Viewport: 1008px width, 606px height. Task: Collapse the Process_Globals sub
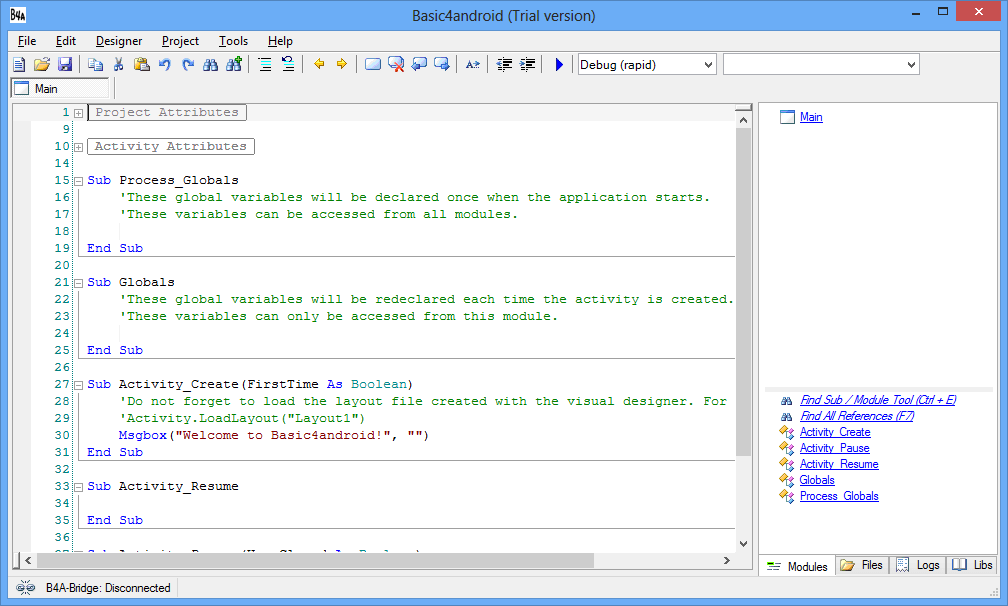click(x=78, y=180)
